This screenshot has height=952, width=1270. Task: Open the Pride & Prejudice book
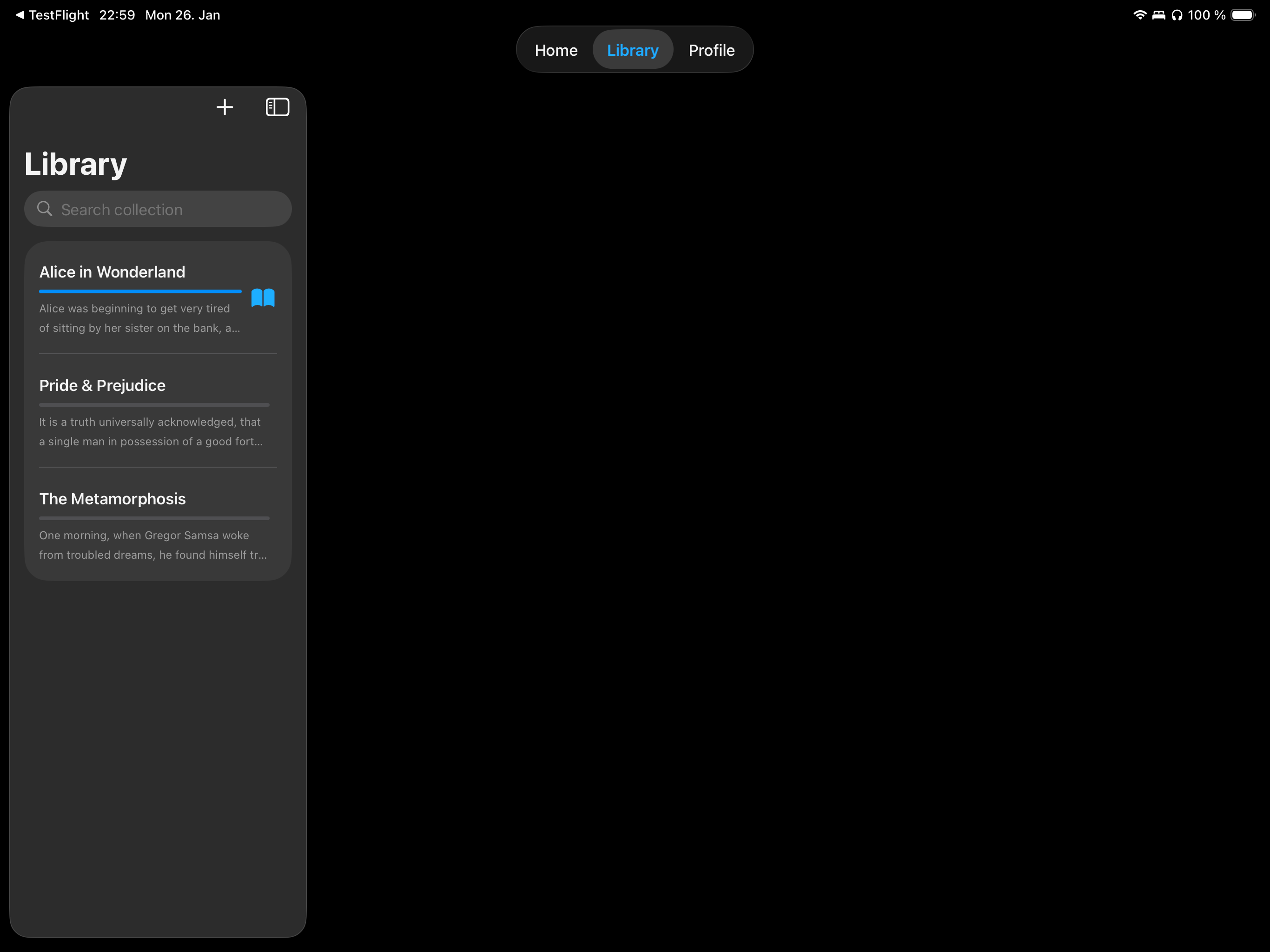158,411
